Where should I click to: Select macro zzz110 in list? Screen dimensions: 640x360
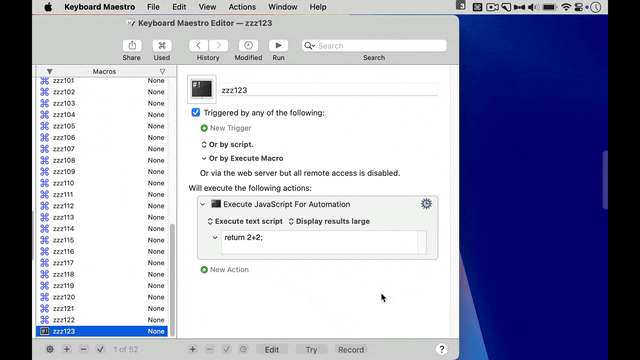pos(102,183)
